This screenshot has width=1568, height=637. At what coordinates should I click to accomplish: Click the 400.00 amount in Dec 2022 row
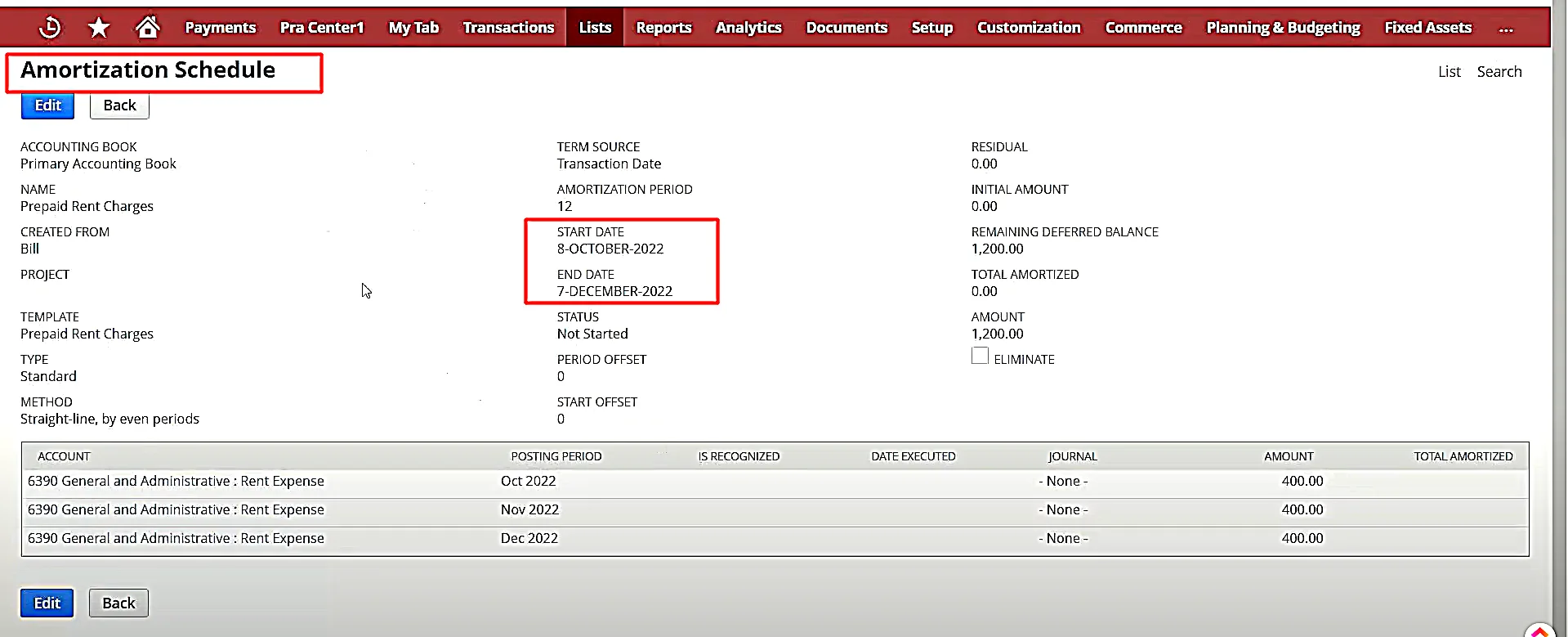[1302, 539]
